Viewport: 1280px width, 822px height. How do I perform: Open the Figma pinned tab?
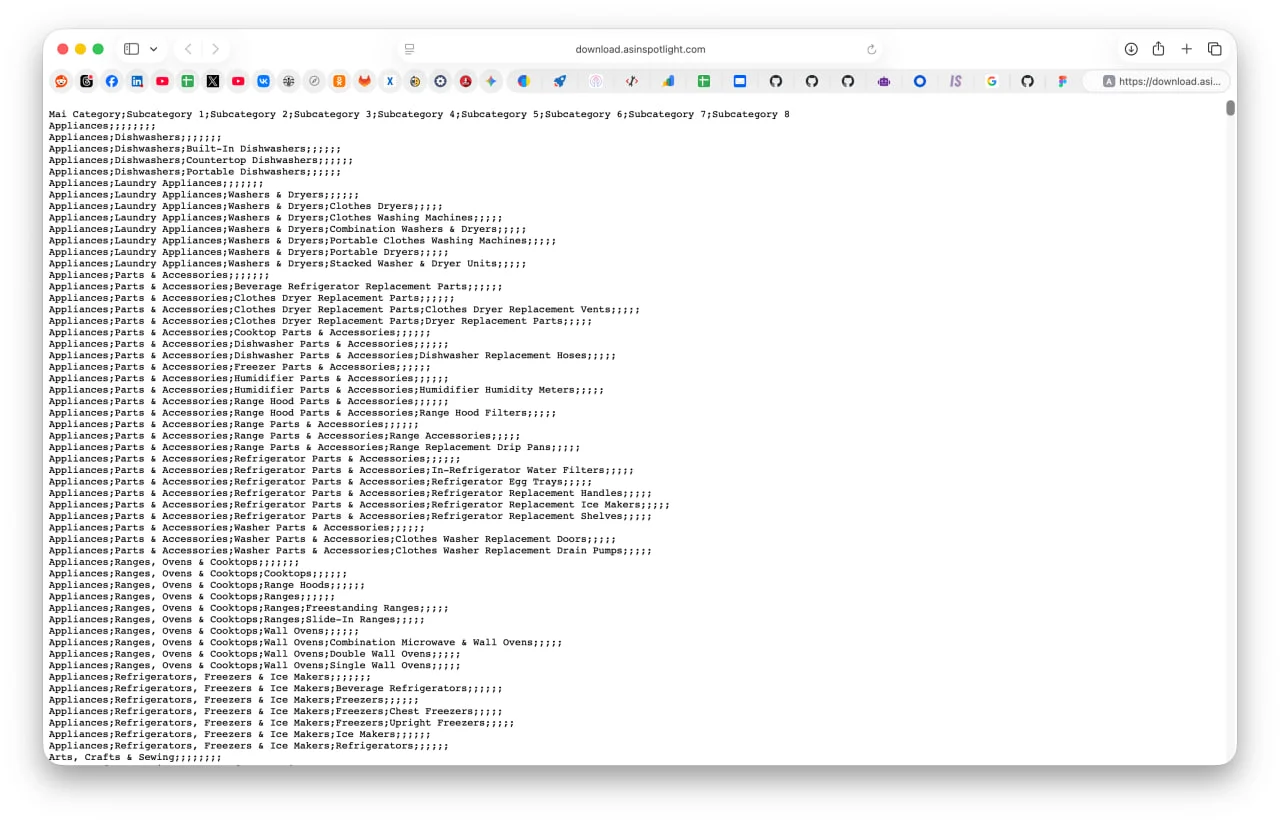(1062, 81)
